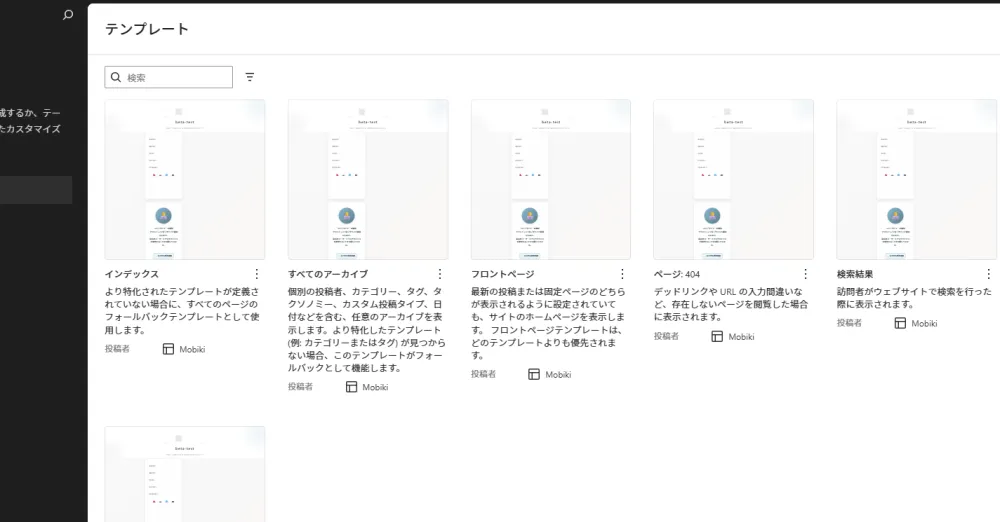Screen dimensions: 1000x522
Task: Click Mobiki theme icon under ページ: 404
Action: [717, 337]
